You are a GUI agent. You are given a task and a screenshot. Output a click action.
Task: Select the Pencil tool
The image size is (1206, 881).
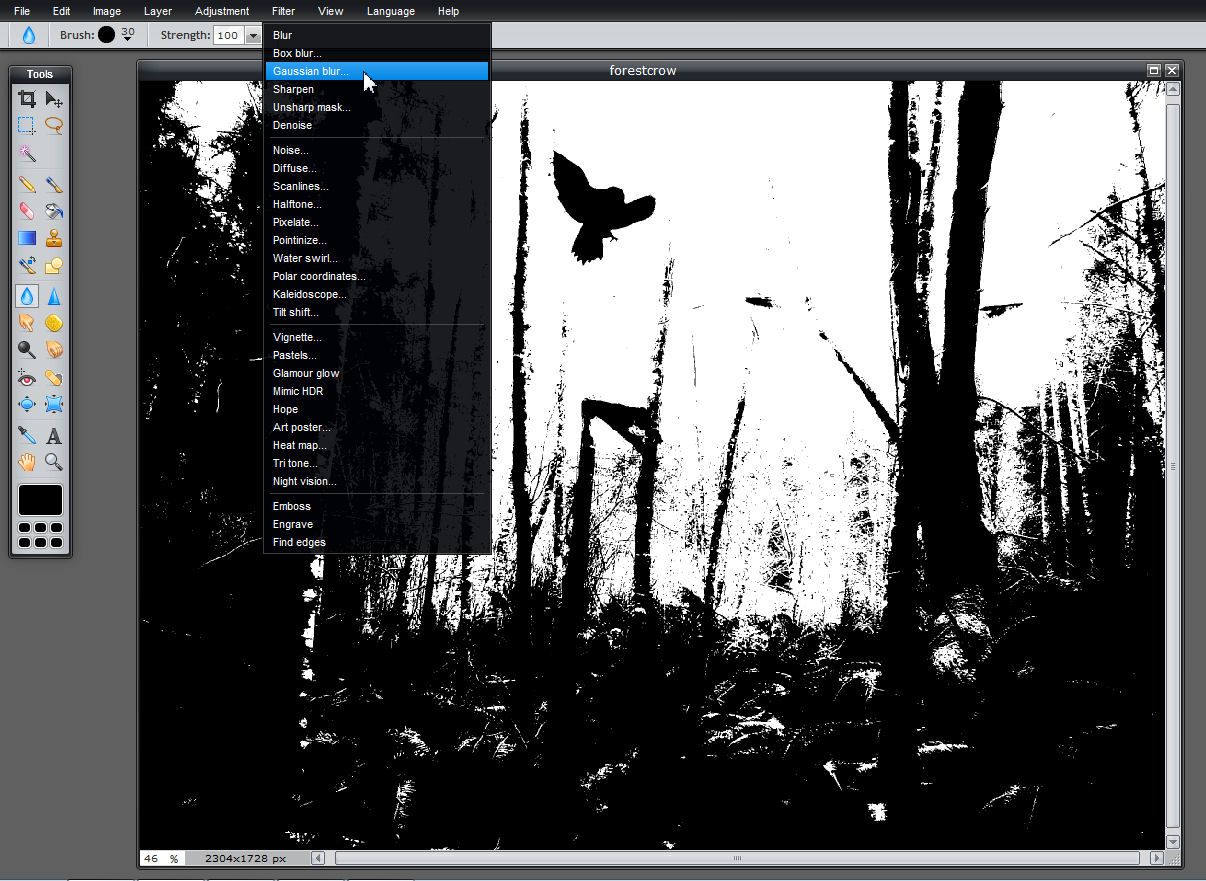click(x=27, y=184)
